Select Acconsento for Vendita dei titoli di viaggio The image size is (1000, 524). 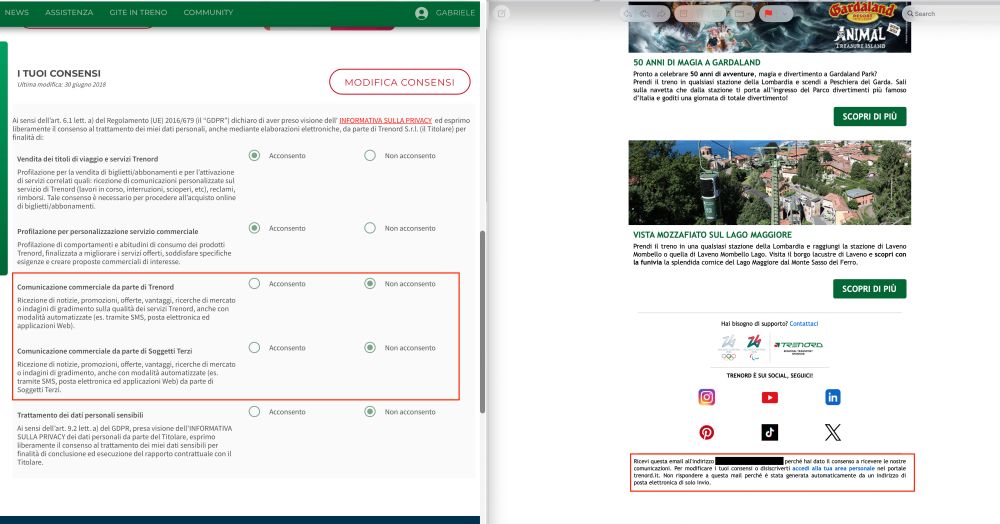pos(254,156)
